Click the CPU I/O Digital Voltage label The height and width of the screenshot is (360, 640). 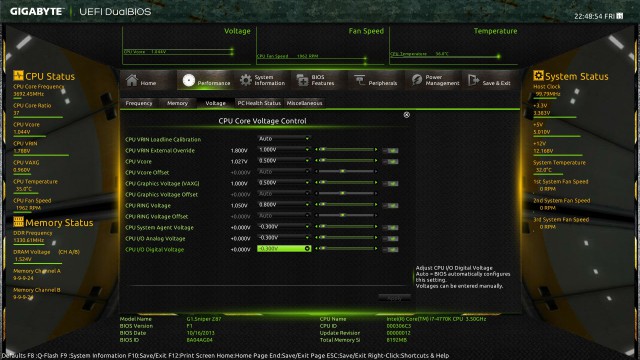point(155,249)
